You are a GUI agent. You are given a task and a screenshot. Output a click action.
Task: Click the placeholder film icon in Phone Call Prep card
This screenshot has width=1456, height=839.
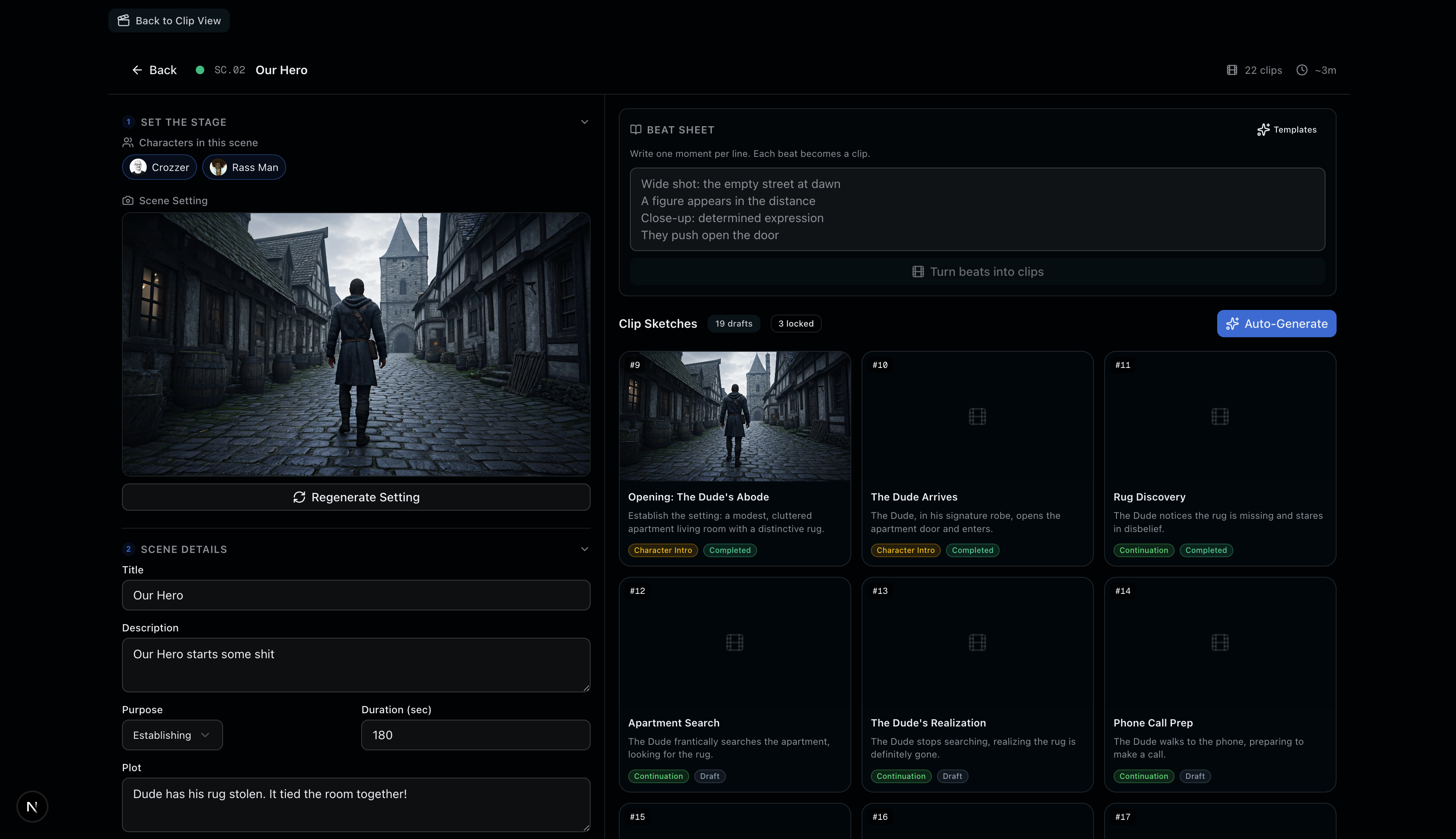[1220, 642]
